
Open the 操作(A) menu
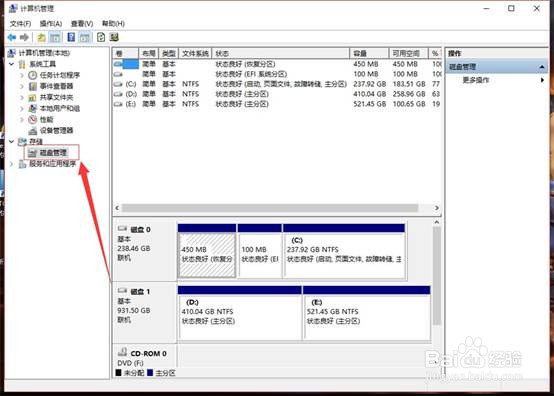(51, 24)
